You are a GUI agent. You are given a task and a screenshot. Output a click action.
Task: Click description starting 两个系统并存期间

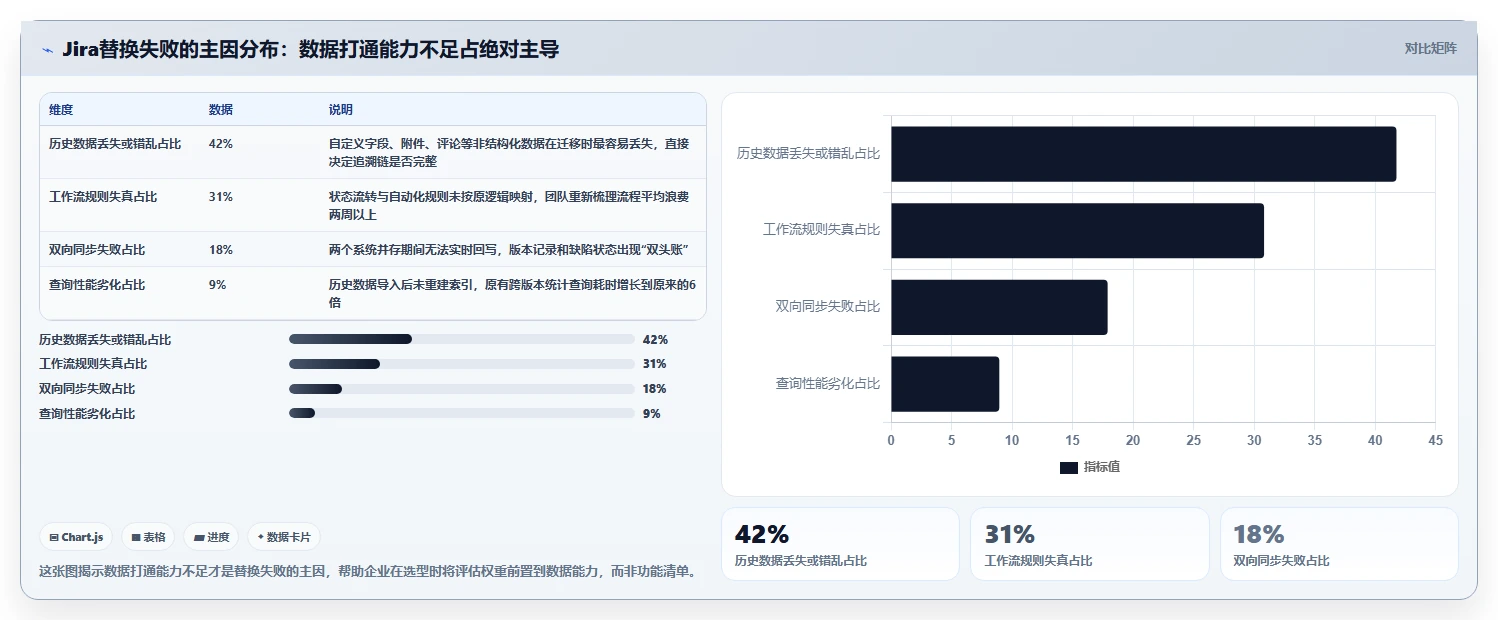click(509, 250)
